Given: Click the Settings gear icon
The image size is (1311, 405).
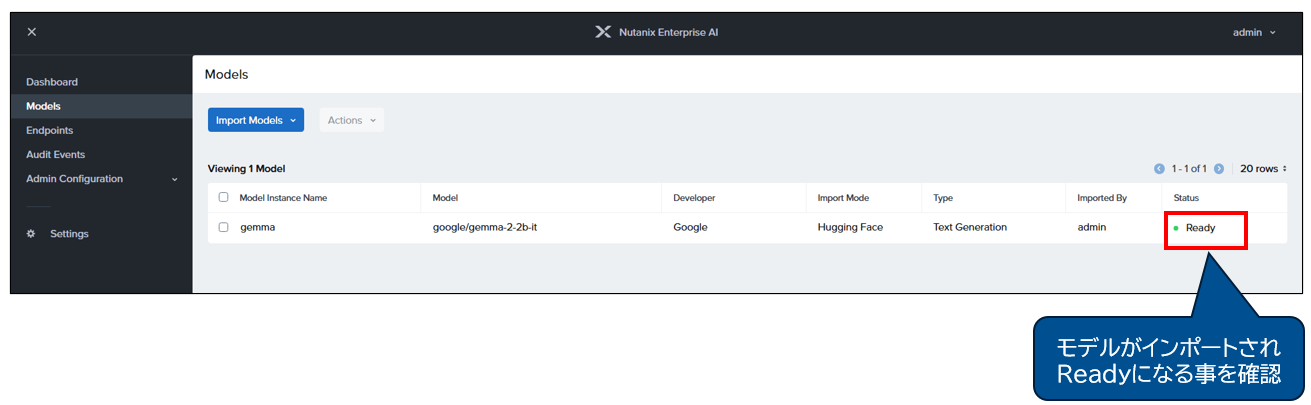Looking at the screenshot, I should pos(31,234).
